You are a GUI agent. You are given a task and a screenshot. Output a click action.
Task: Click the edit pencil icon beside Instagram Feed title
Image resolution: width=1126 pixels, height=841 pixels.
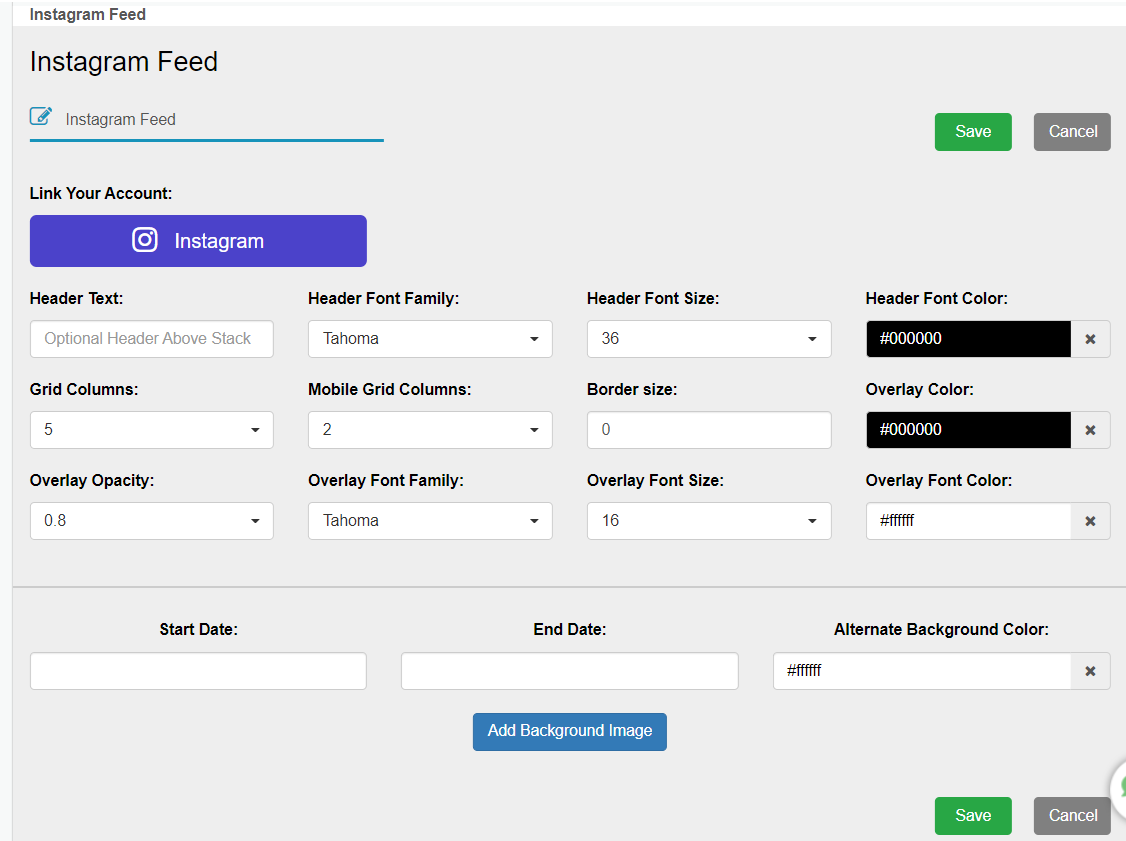pos(40,116)
